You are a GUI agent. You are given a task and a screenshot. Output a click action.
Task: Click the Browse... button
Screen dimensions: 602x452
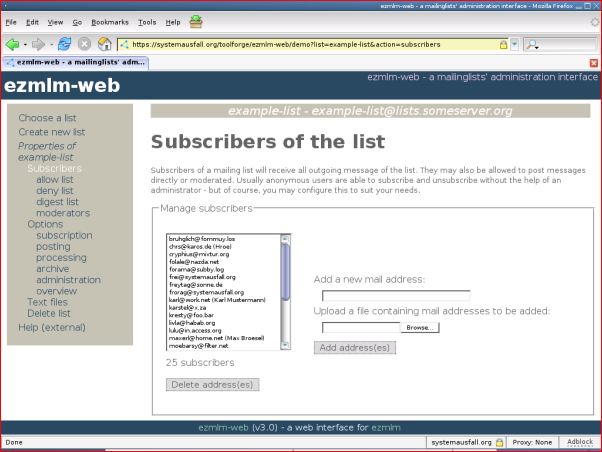420,328
